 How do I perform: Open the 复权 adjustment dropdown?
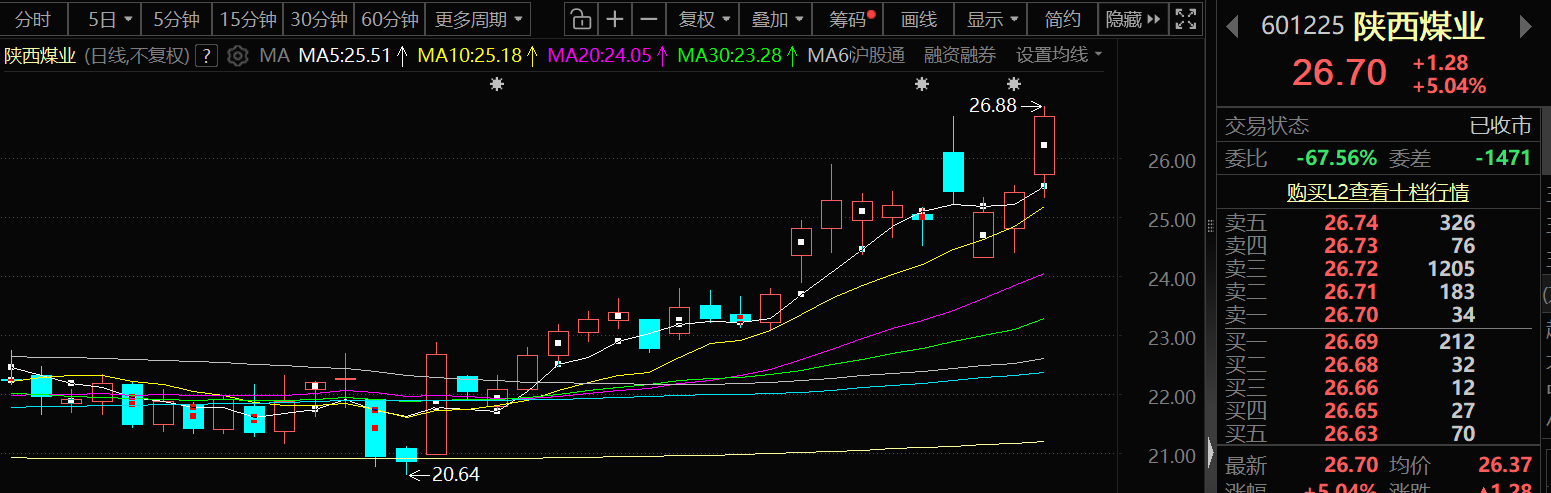[704, 19]
